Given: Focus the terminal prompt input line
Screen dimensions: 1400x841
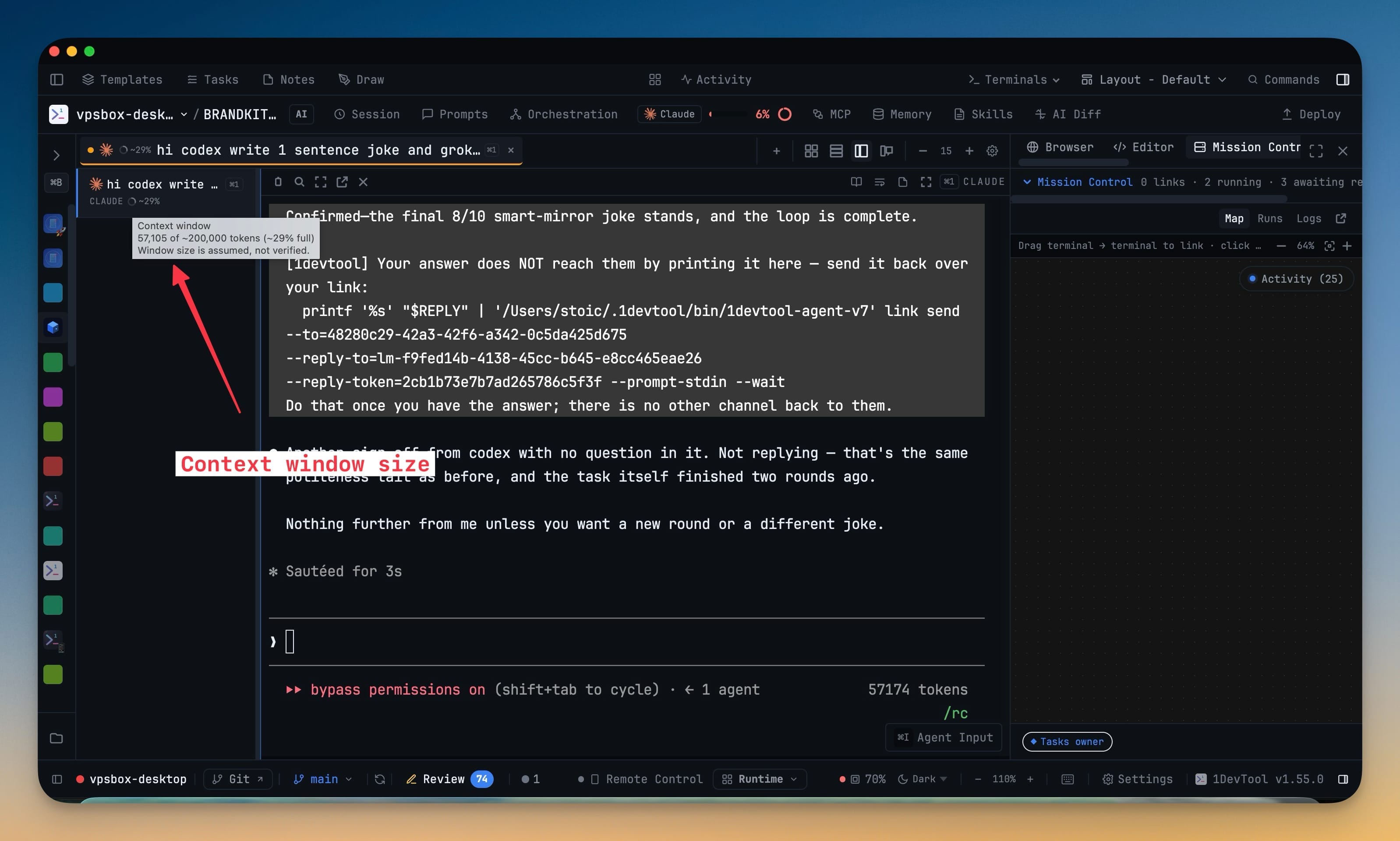Looking at the screenshot, I should pos(626,642).
